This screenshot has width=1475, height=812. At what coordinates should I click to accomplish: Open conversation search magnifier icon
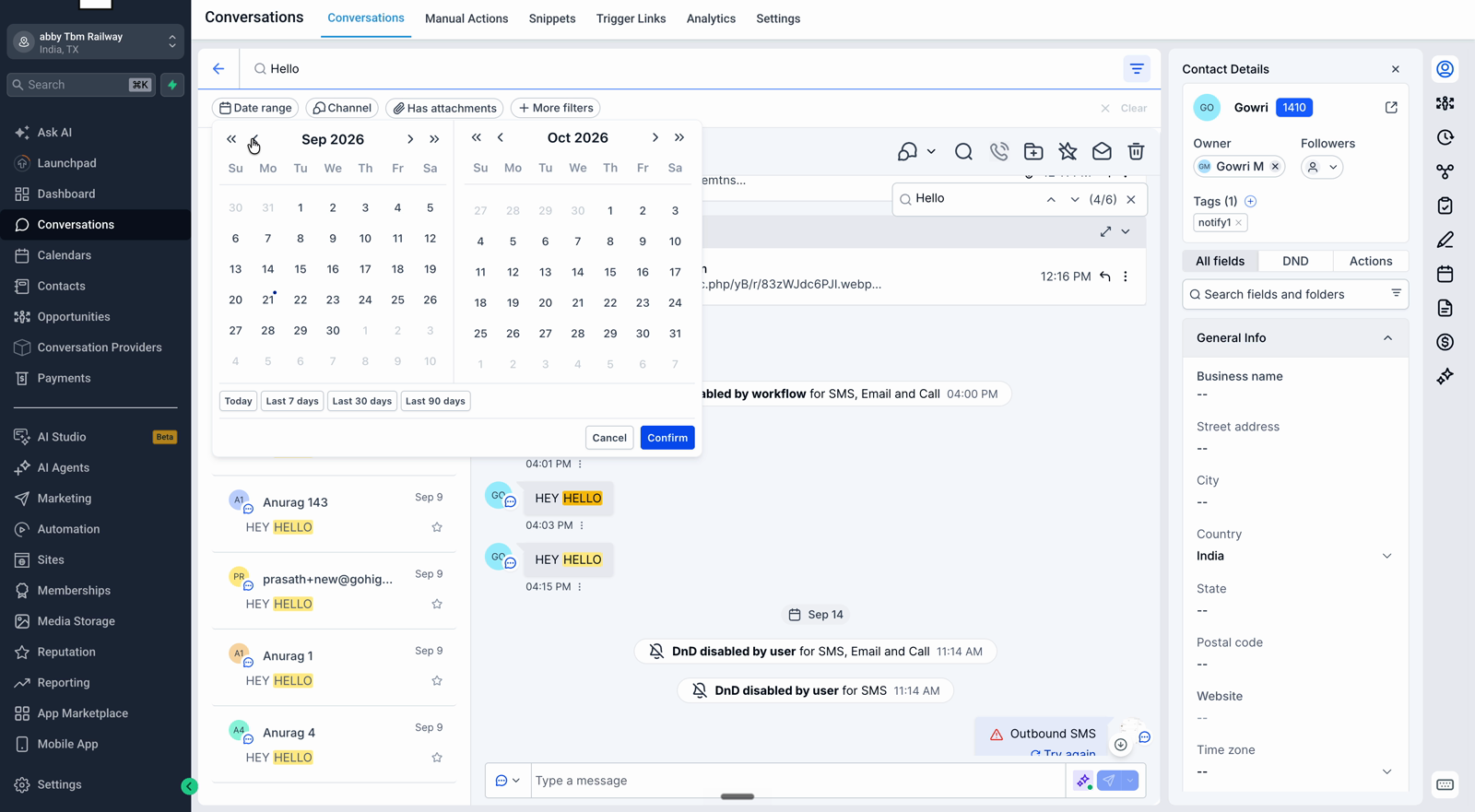point(963,151)
